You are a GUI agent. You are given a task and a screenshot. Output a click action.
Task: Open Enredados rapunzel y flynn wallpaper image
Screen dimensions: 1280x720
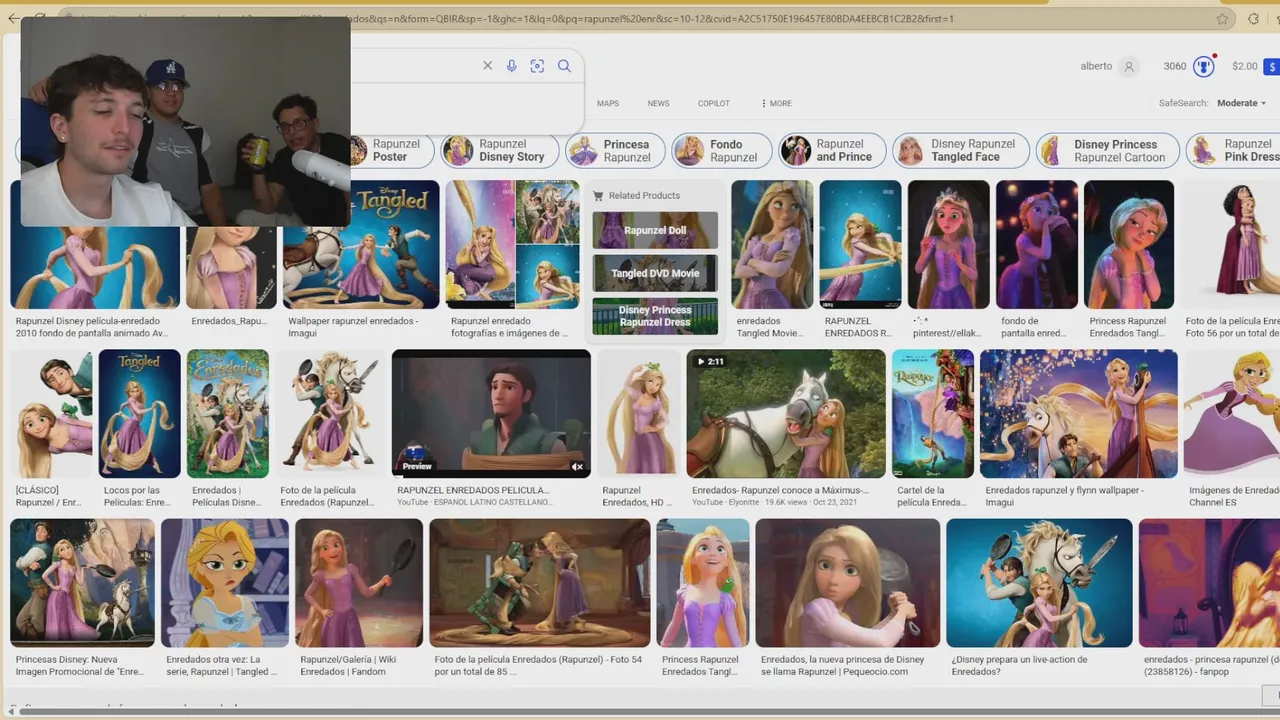click(1079, 414)
